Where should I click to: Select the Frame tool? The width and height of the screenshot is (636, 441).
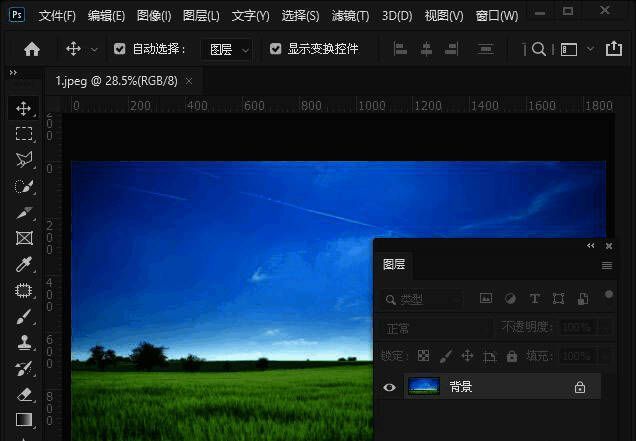[24, 238]
